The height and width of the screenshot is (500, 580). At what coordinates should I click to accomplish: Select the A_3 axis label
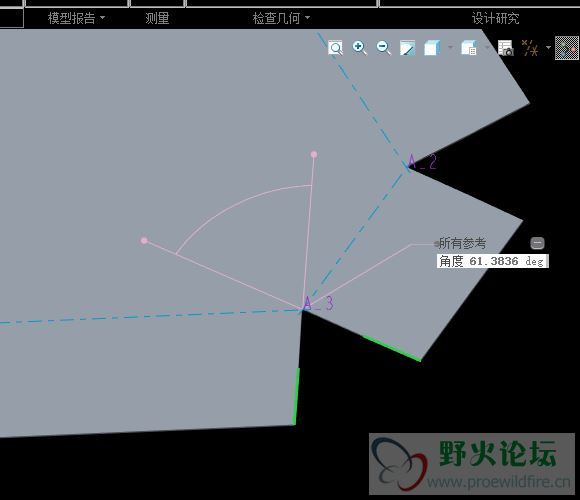(318, 303)
